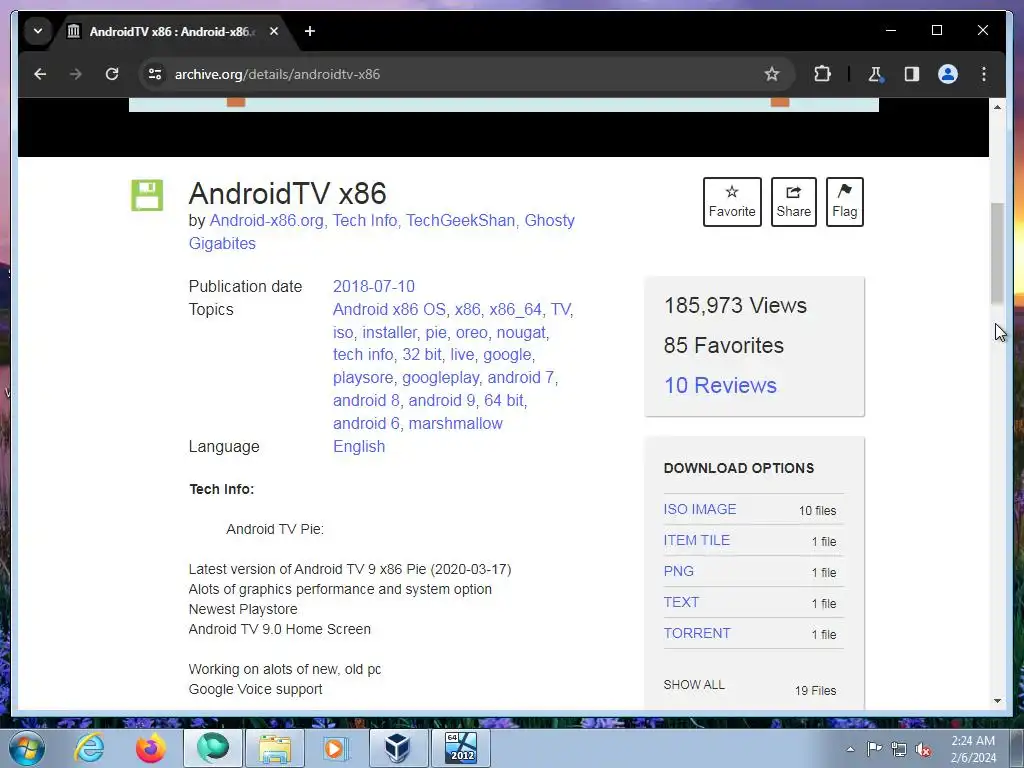Go back to the previous page

tap(40, 74)
